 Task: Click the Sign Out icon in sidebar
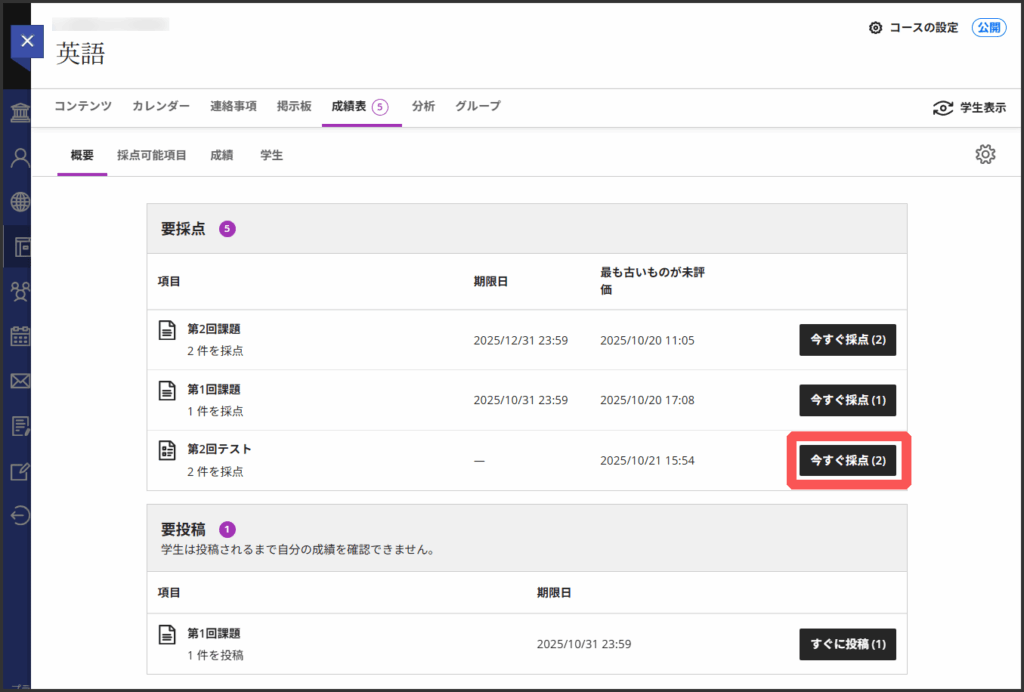pyautogui.click(x=19, y=516)
